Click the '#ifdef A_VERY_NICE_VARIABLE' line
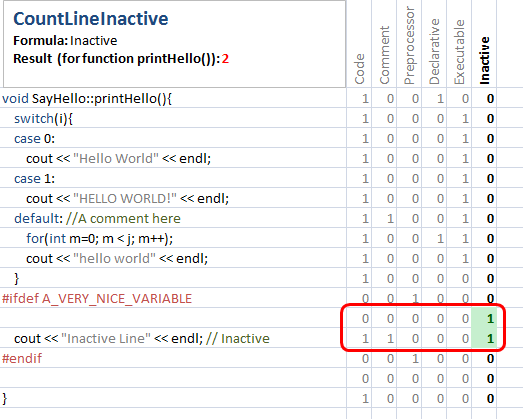523x420 pixels. click(97, 299)
